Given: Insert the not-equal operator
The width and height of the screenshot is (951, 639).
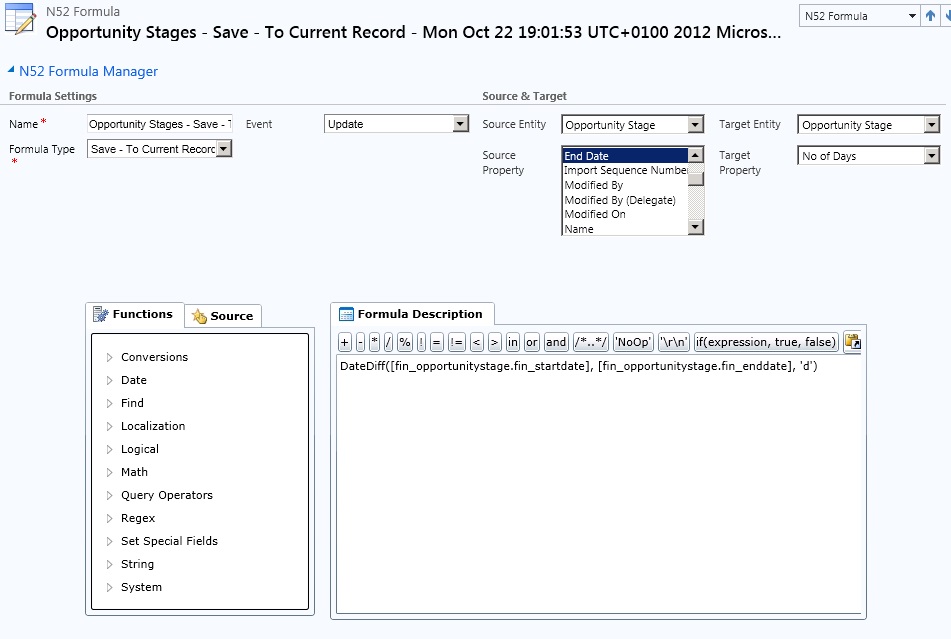Looking at the screenshot, I should coord(456,342).
